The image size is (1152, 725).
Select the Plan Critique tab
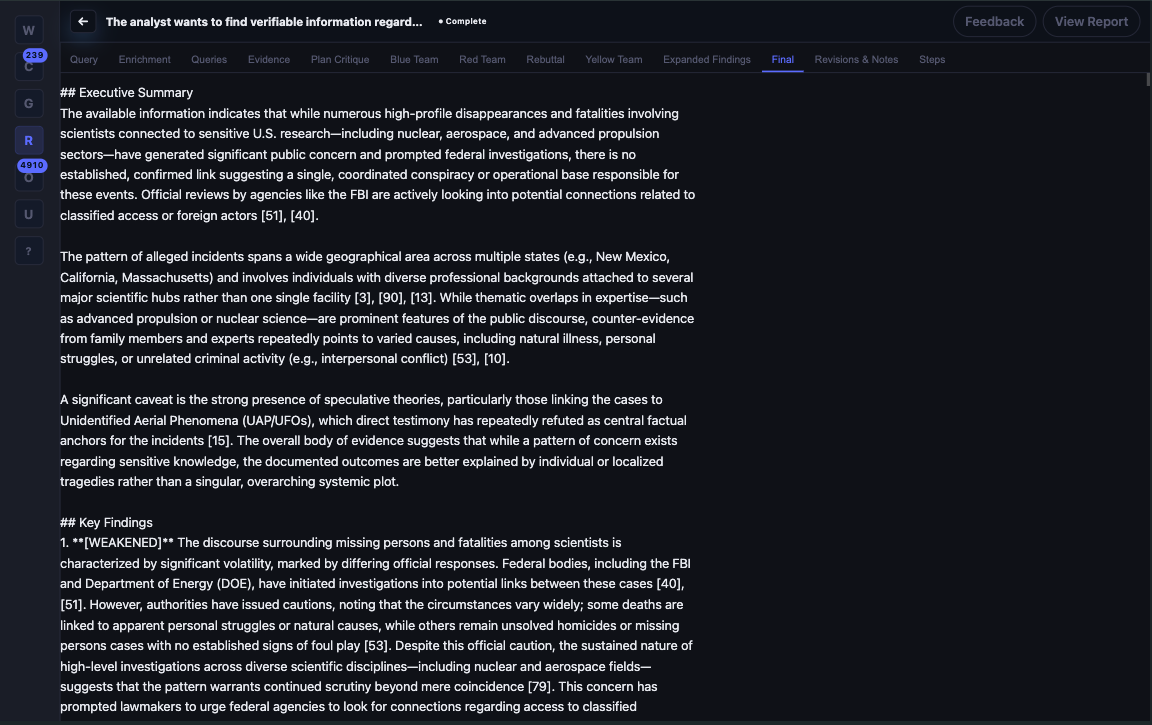click(x=340, y=59)
